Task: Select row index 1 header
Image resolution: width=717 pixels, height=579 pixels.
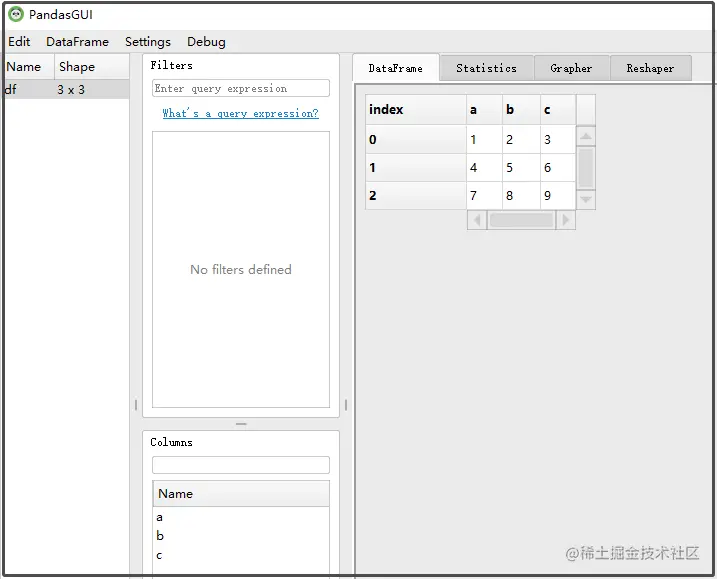Action: pyautogui.click(x=416, y=167)
